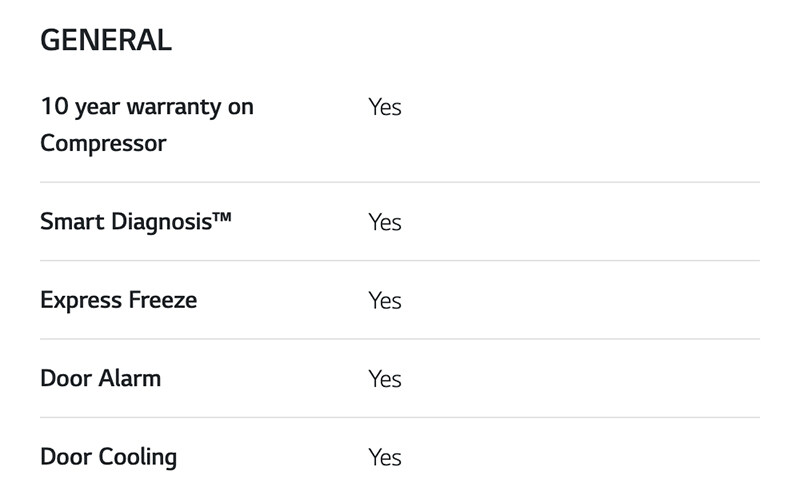Click the GENERAL section heading
Viewport: 800px width, 488px height.
(106, 40)
